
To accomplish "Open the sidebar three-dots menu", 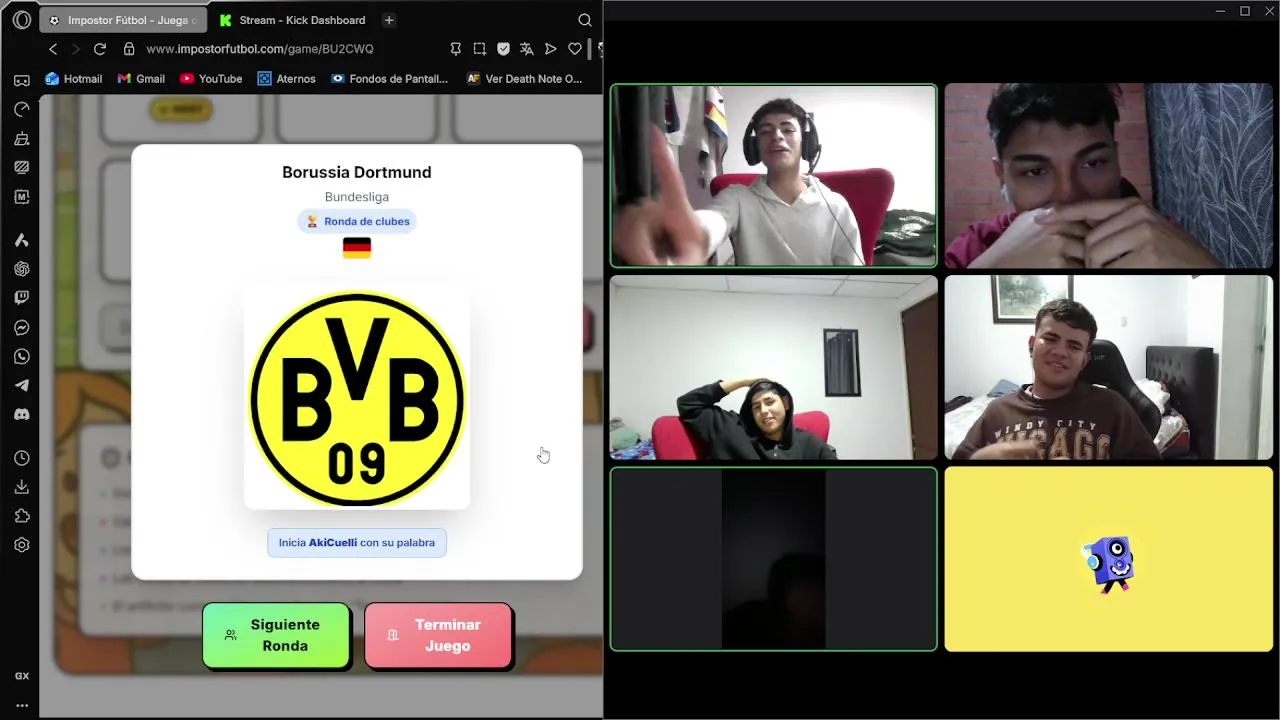I will pos(22,705).
